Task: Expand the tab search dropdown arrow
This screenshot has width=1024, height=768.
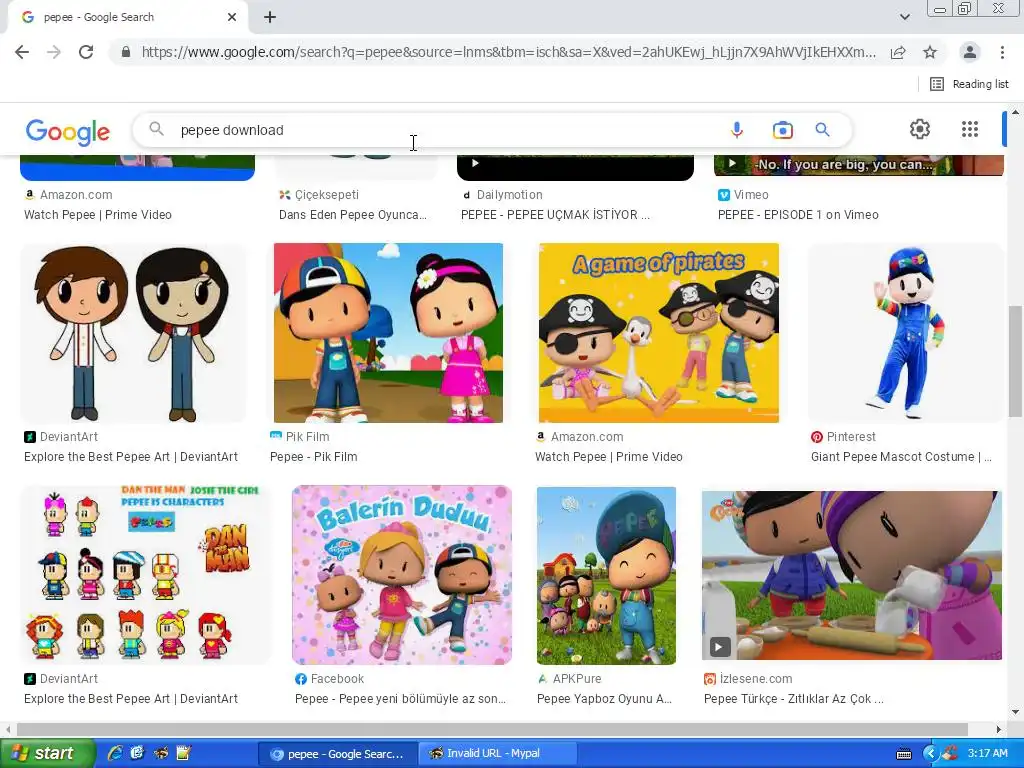Action: click(x=904, y=17)
